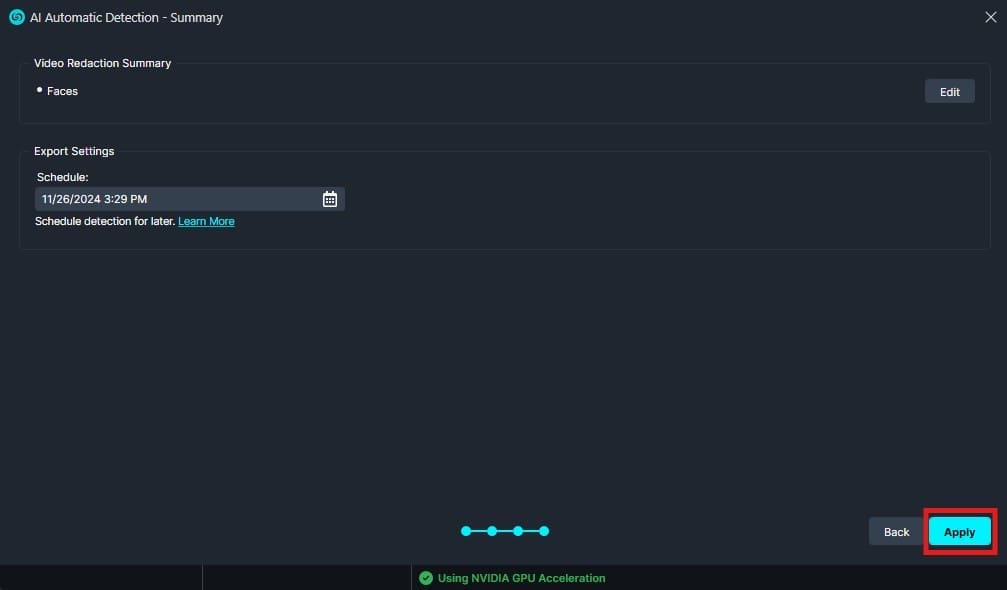The image size is (1007, 590).
Task: Select the Faces redaction item
Action: (x=62, y=91)
